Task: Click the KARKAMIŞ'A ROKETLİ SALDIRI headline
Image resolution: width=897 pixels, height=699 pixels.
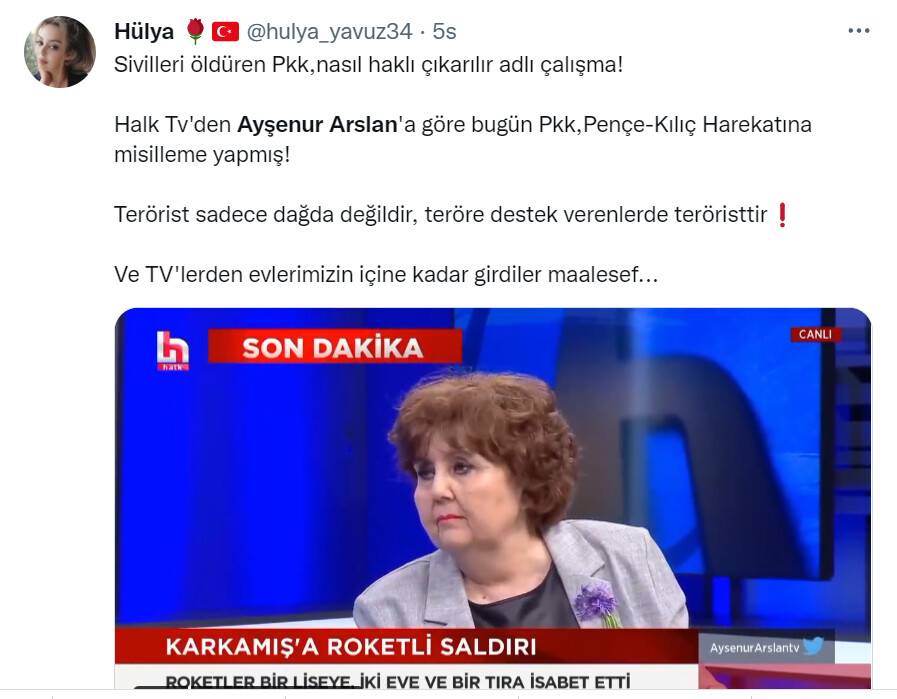Action: [351, 646]
